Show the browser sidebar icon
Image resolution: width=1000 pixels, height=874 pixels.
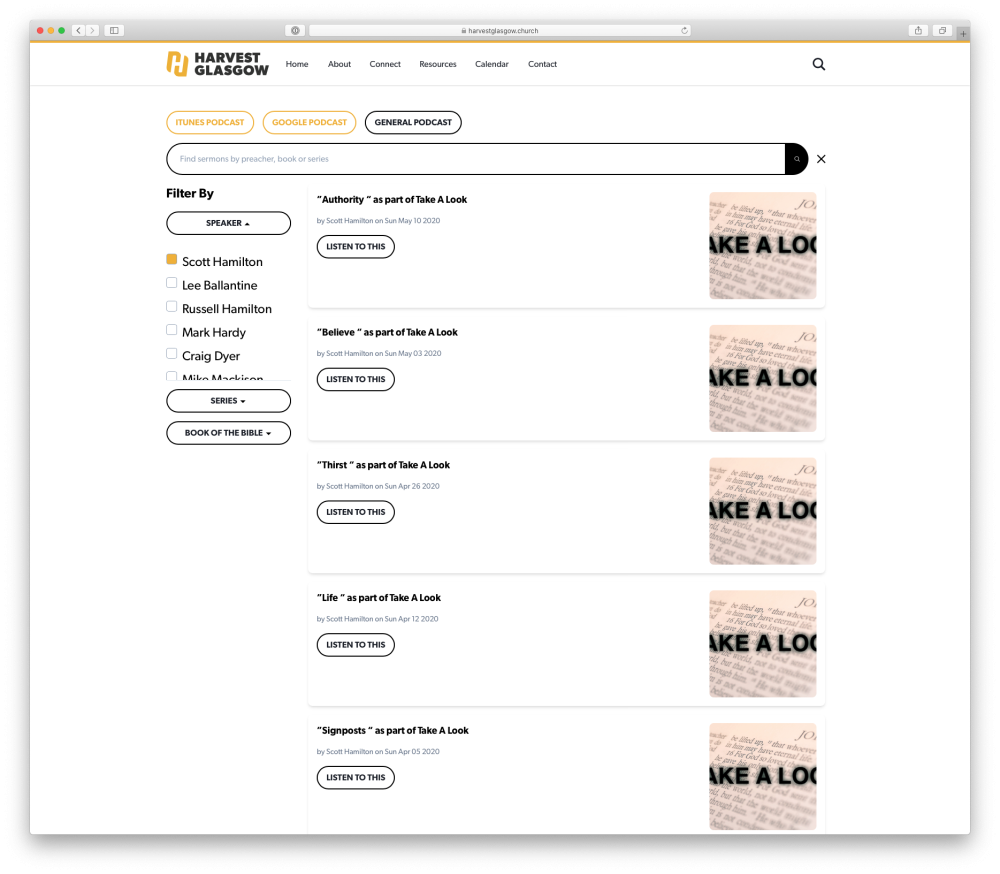(114, 30)
